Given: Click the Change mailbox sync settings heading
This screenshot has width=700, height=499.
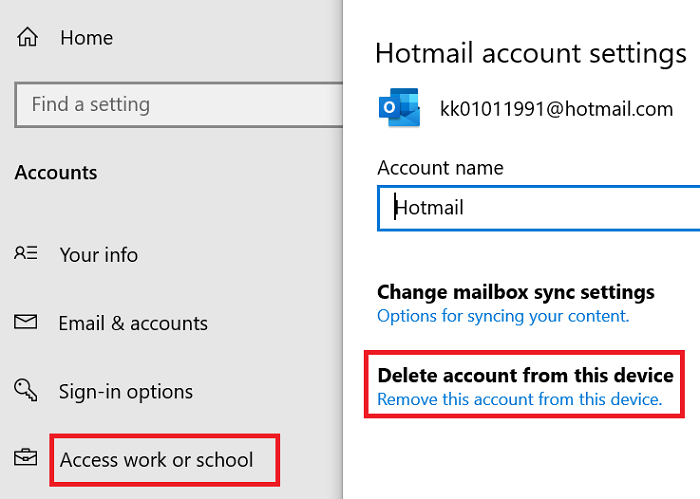Looking at the screenshot, I should click(x=516, y=292).
